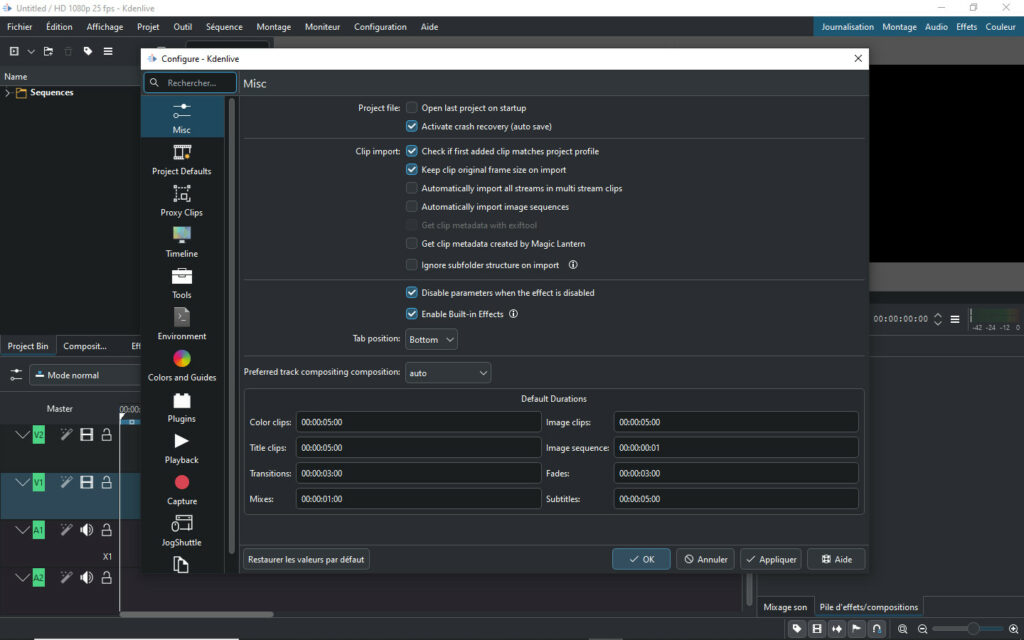Open the Project Defaults category
1024x640 pixels.
182,160
